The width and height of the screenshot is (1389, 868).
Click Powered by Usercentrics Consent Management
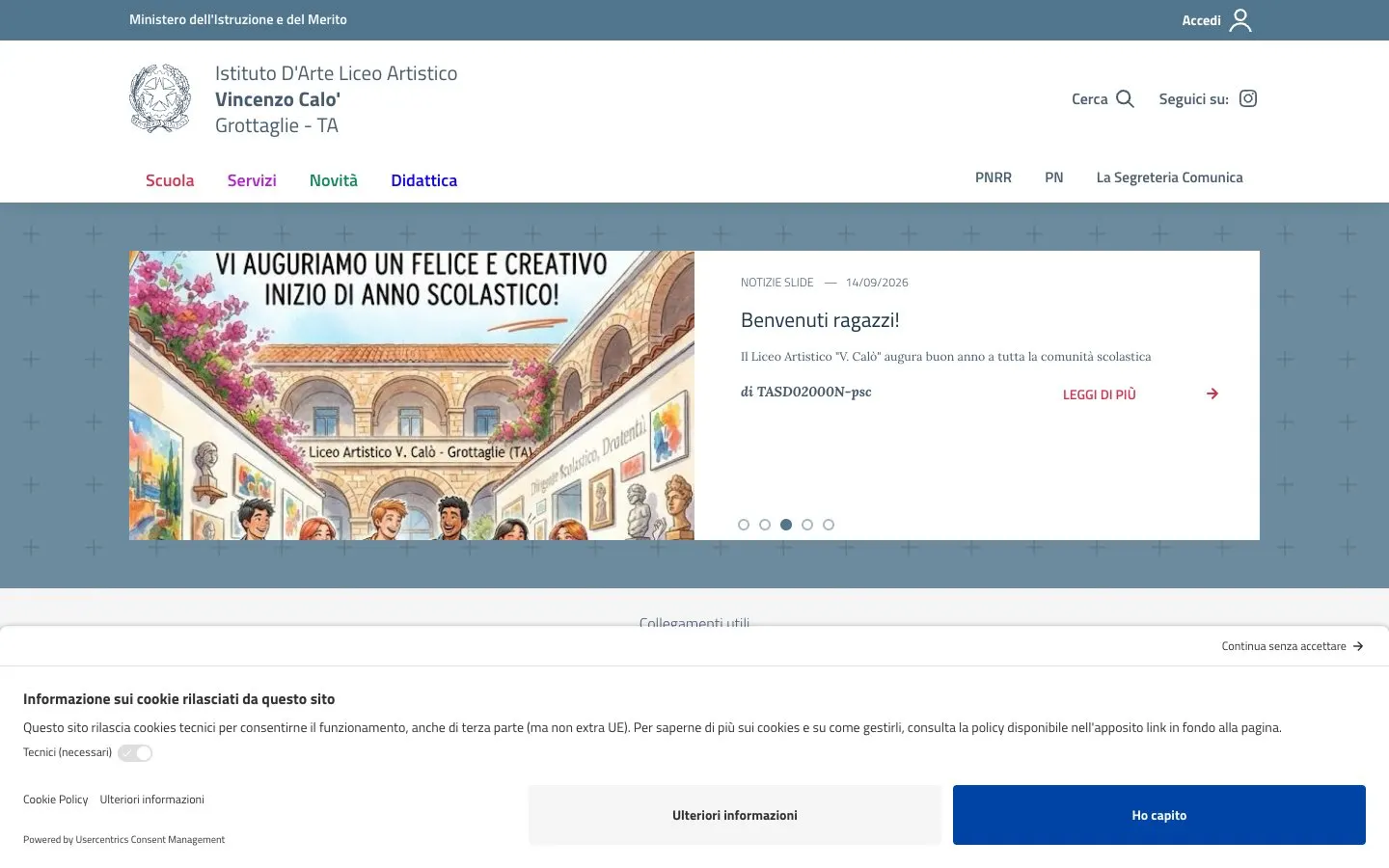[123, 840]
